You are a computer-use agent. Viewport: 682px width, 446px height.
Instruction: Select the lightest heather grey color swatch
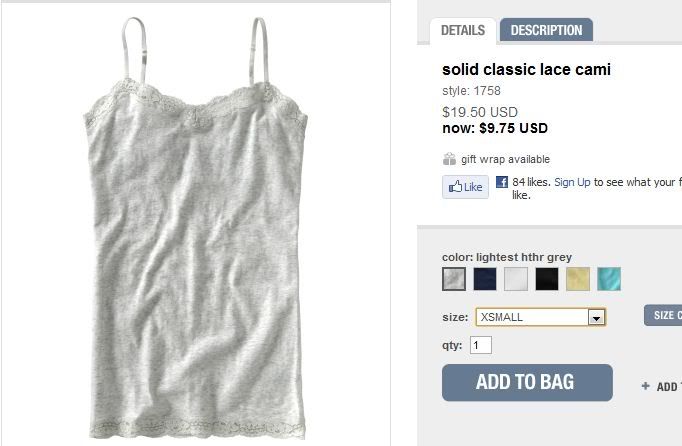[x=454, y=279]
